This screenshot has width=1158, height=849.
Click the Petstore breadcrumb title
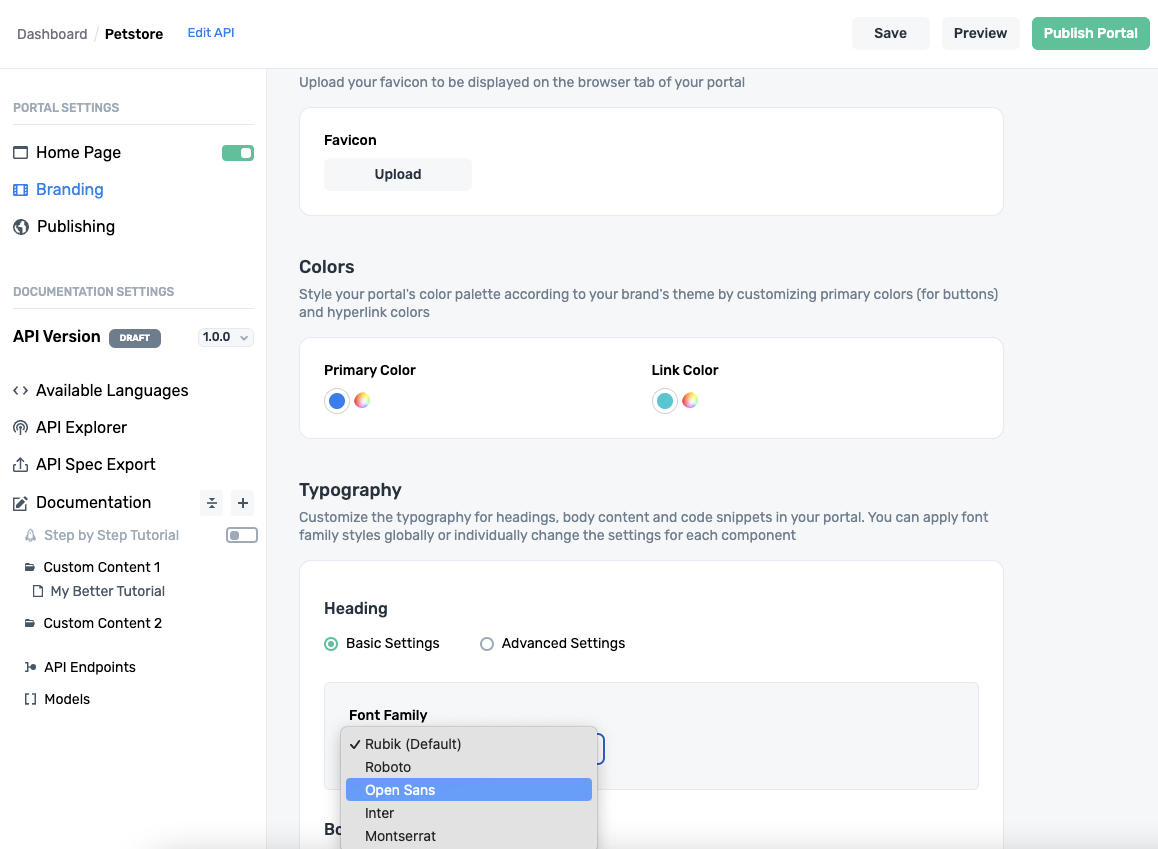click(x=134, y=34)
